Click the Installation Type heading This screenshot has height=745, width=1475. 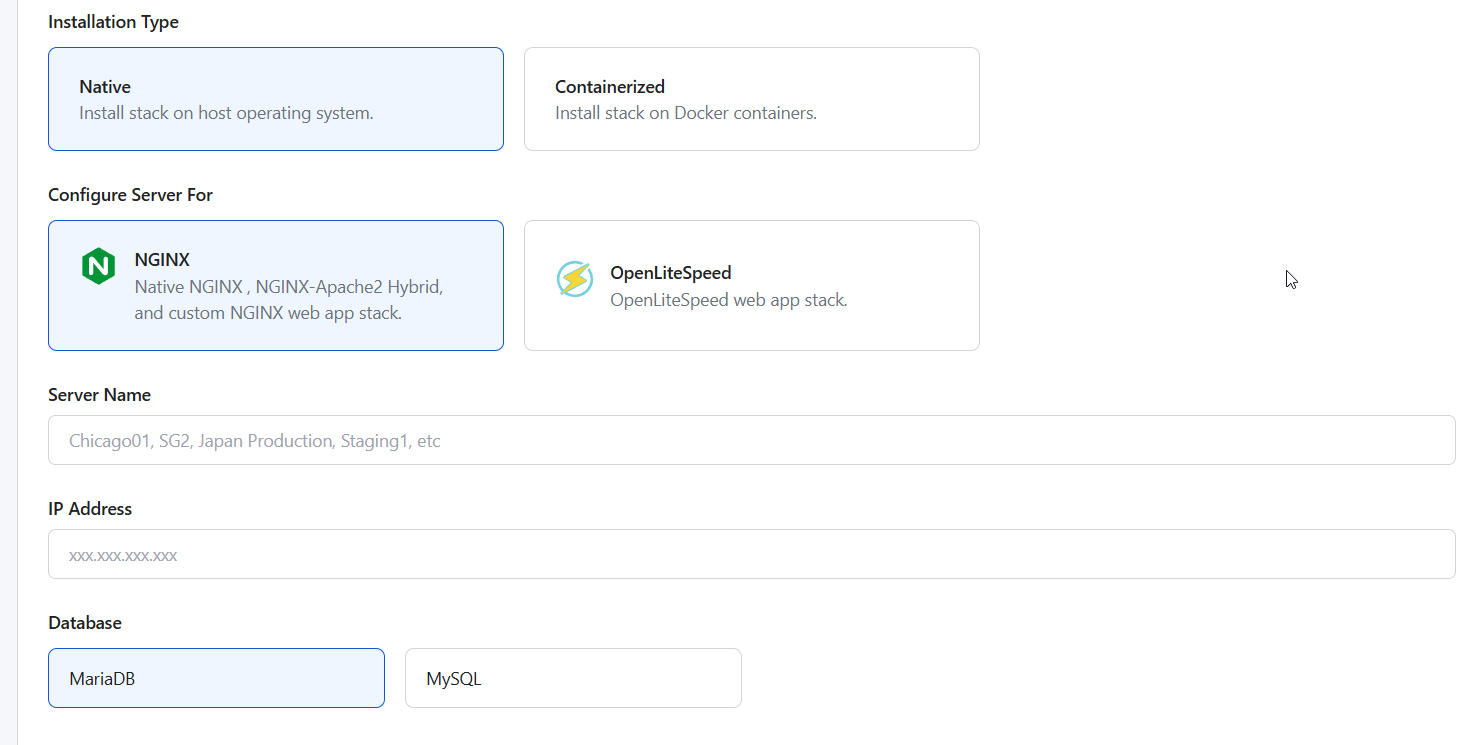tap(114, 22)
